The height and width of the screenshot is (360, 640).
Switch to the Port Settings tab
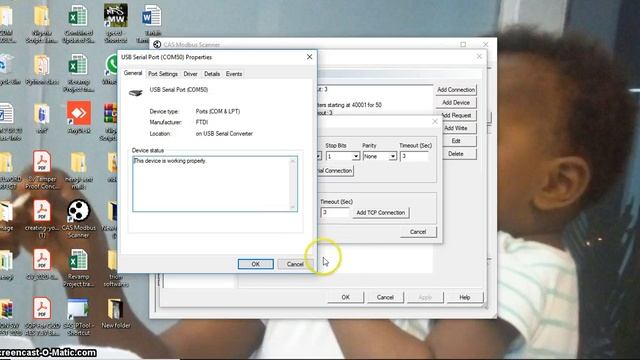tap(163, 74)
